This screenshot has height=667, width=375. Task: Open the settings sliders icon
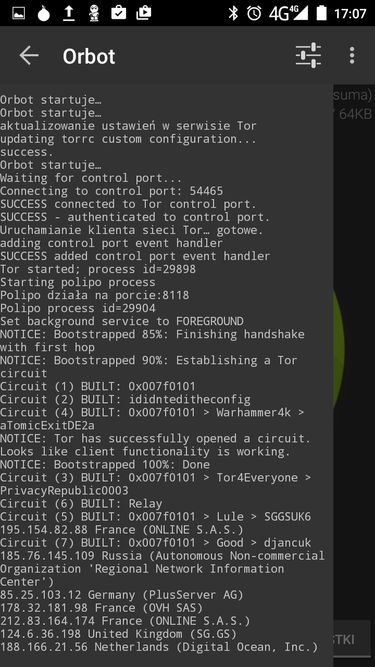coord(308,55)
